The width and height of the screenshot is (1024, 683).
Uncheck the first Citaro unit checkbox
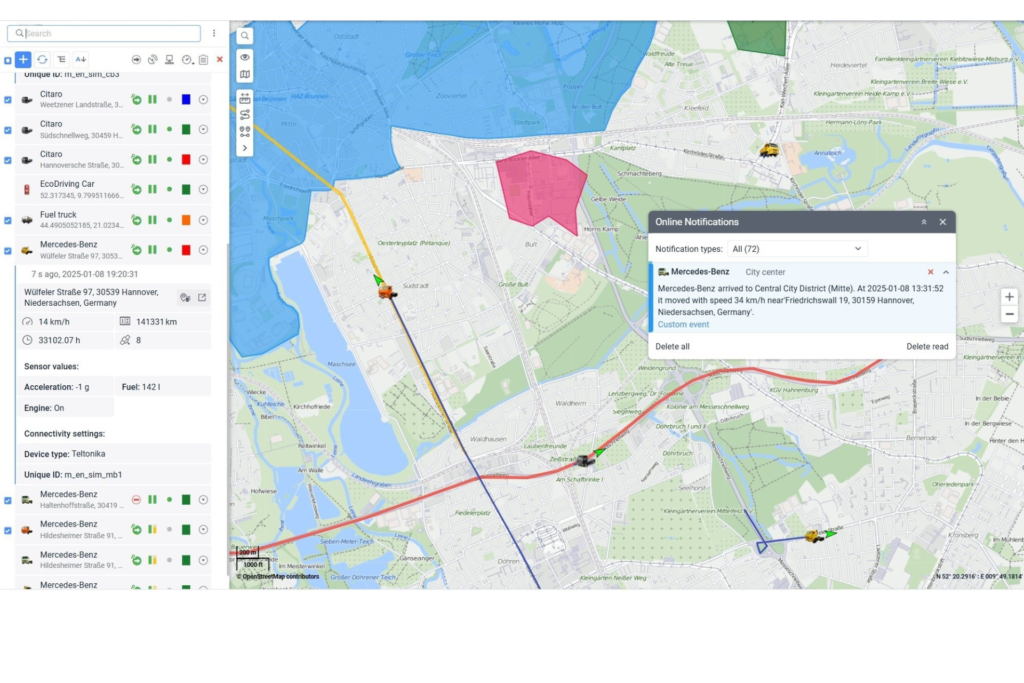point(8,99)
